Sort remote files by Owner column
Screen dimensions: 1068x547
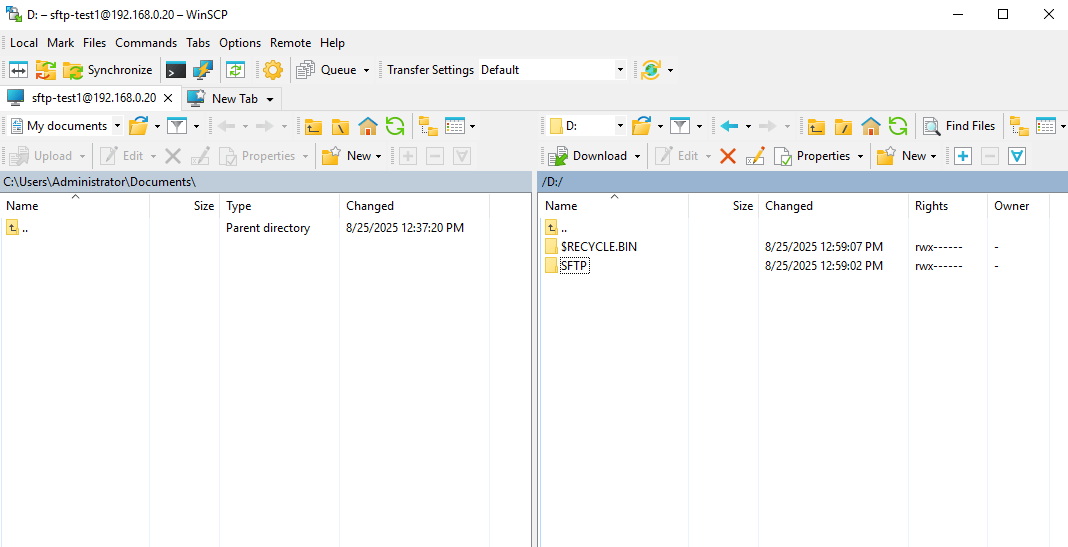[1018, 206]
